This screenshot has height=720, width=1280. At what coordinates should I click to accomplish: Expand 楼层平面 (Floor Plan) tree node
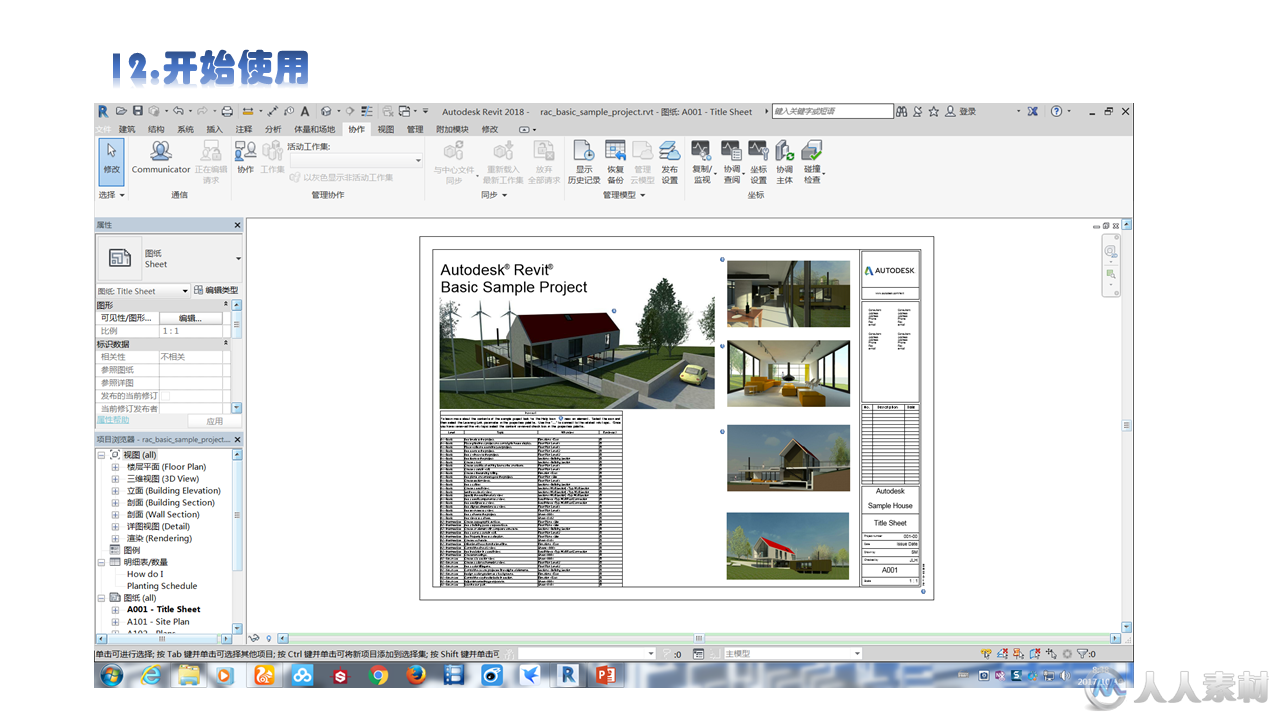click(116, 467)
